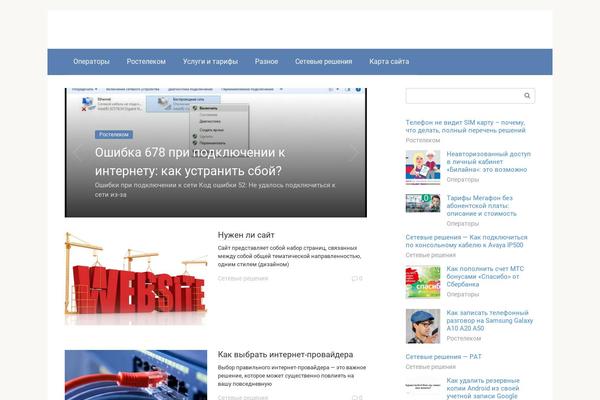
Task: Click the WEBSITE construction thumbnail
Action: pos(136,278)
